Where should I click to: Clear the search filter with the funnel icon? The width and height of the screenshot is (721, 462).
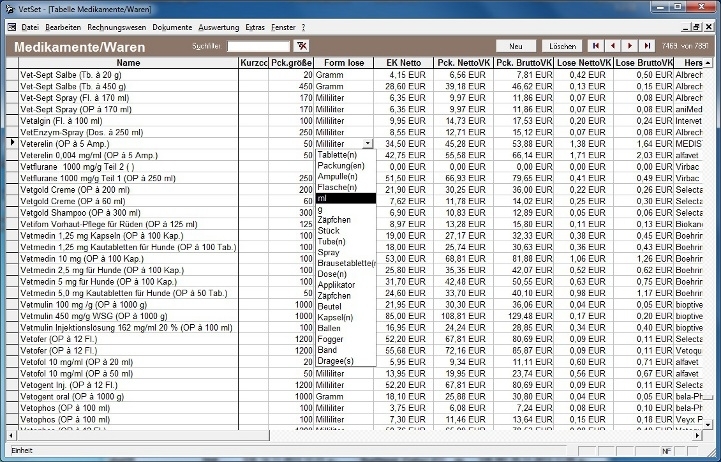pos(302,46)
